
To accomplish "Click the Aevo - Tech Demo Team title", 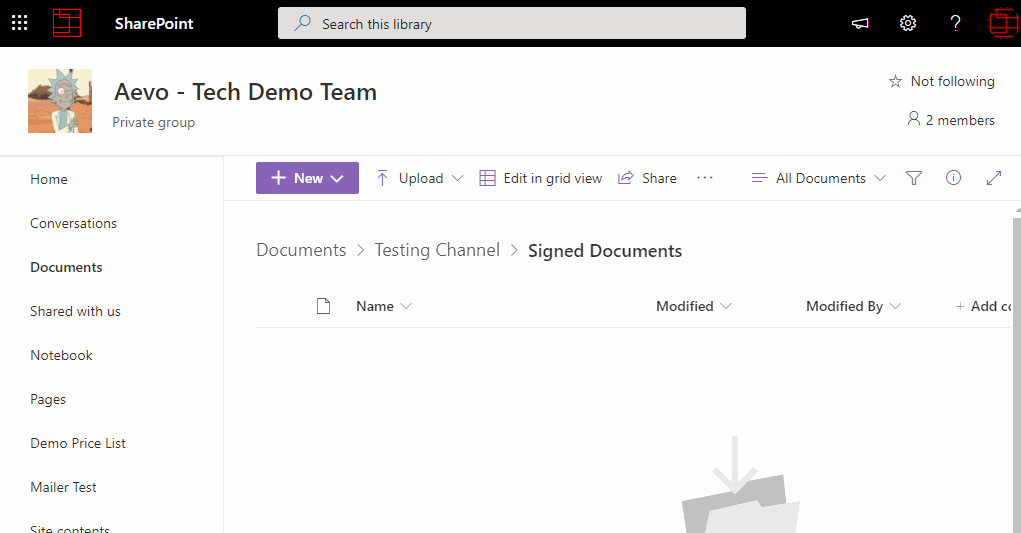I will (x=245, y=92).
